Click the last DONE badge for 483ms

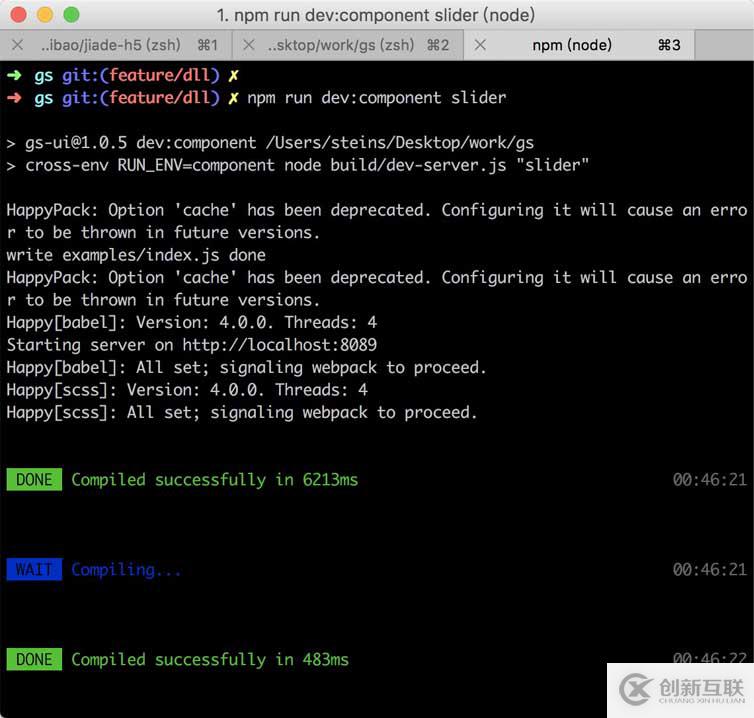[34, 659]
